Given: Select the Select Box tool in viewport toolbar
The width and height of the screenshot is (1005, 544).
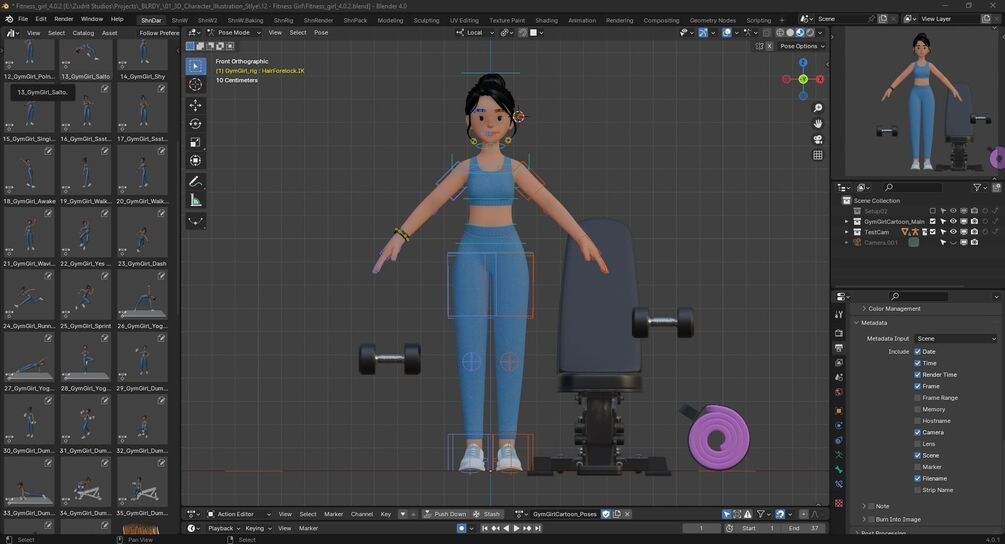Looking at the screenshot, I should (x=195, y=66).
